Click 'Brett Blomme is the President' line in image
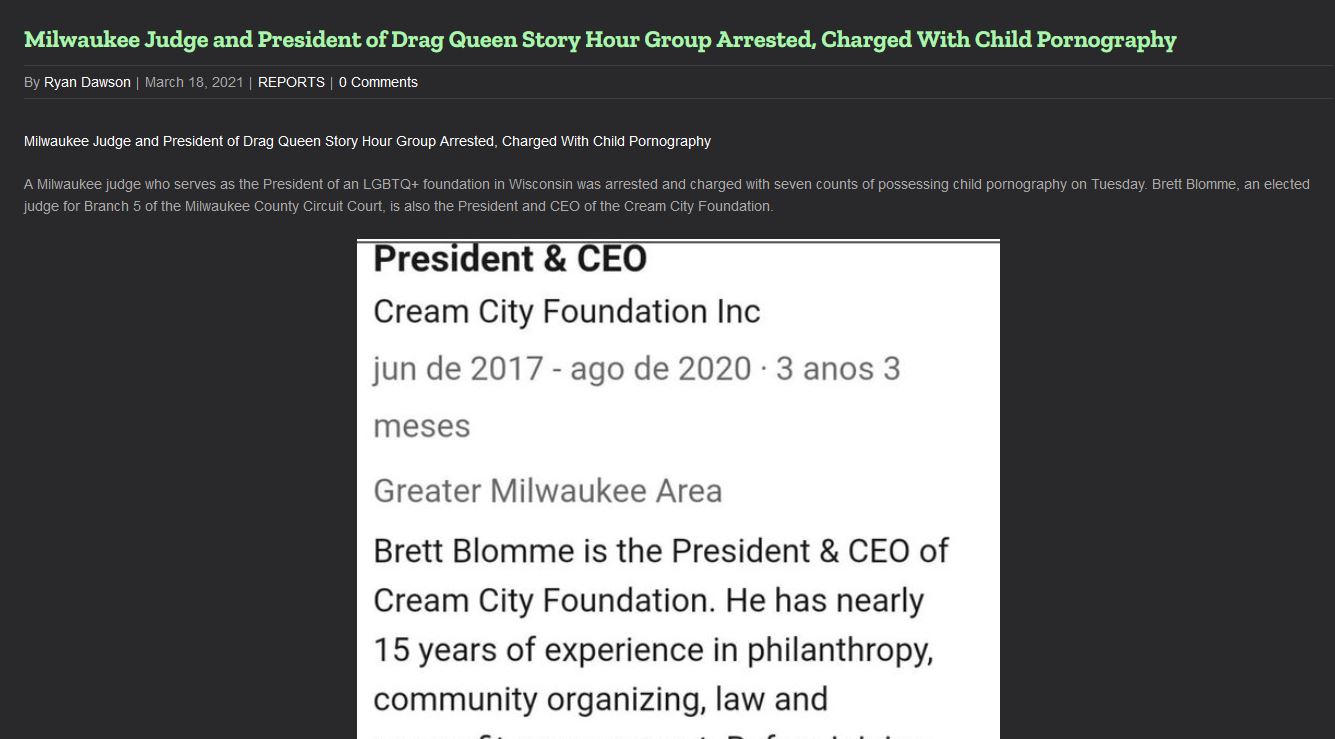1335x739 pixels. click(660, 551)
